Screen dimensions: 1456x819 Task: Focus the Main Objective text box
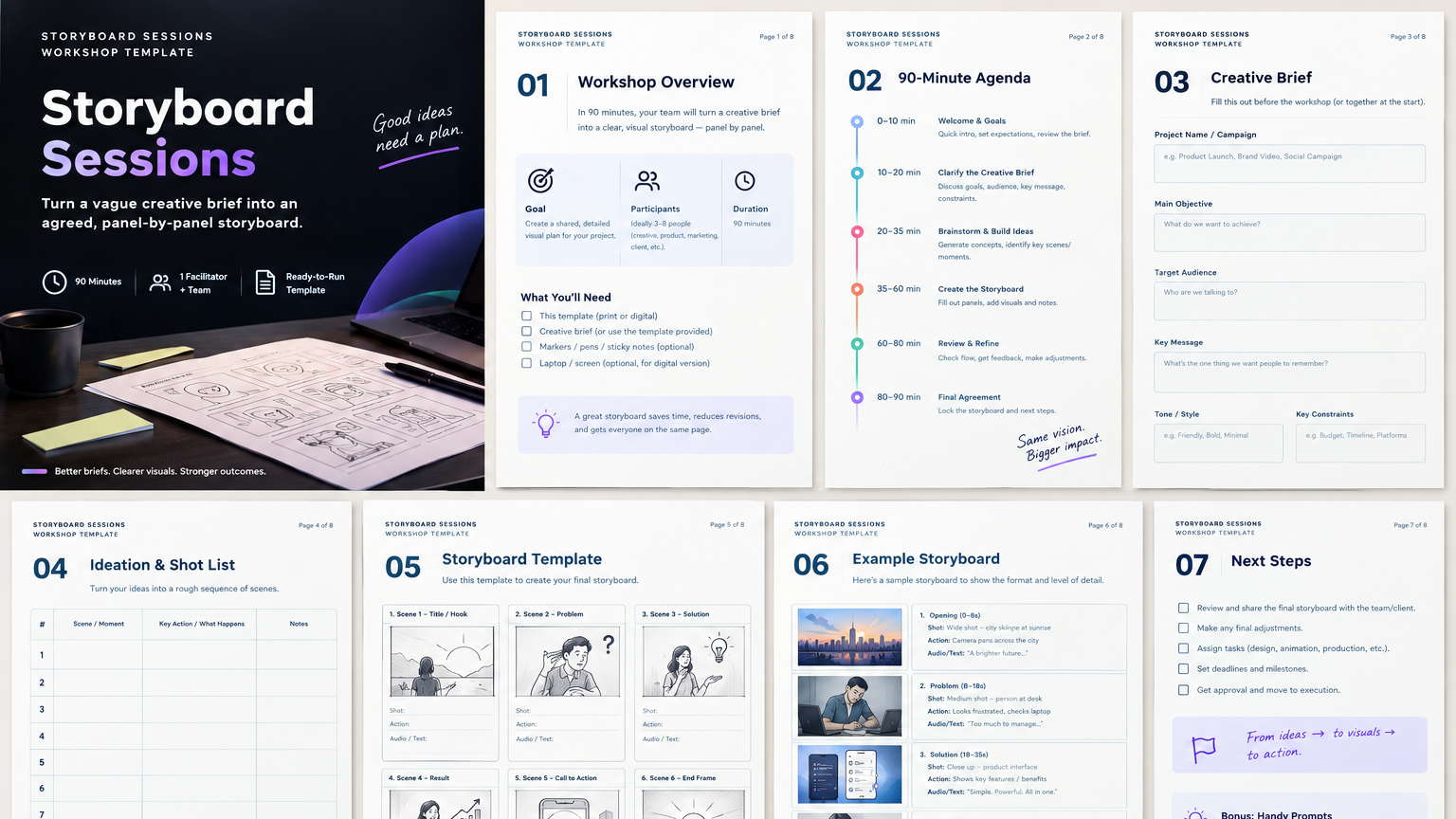1289,232
